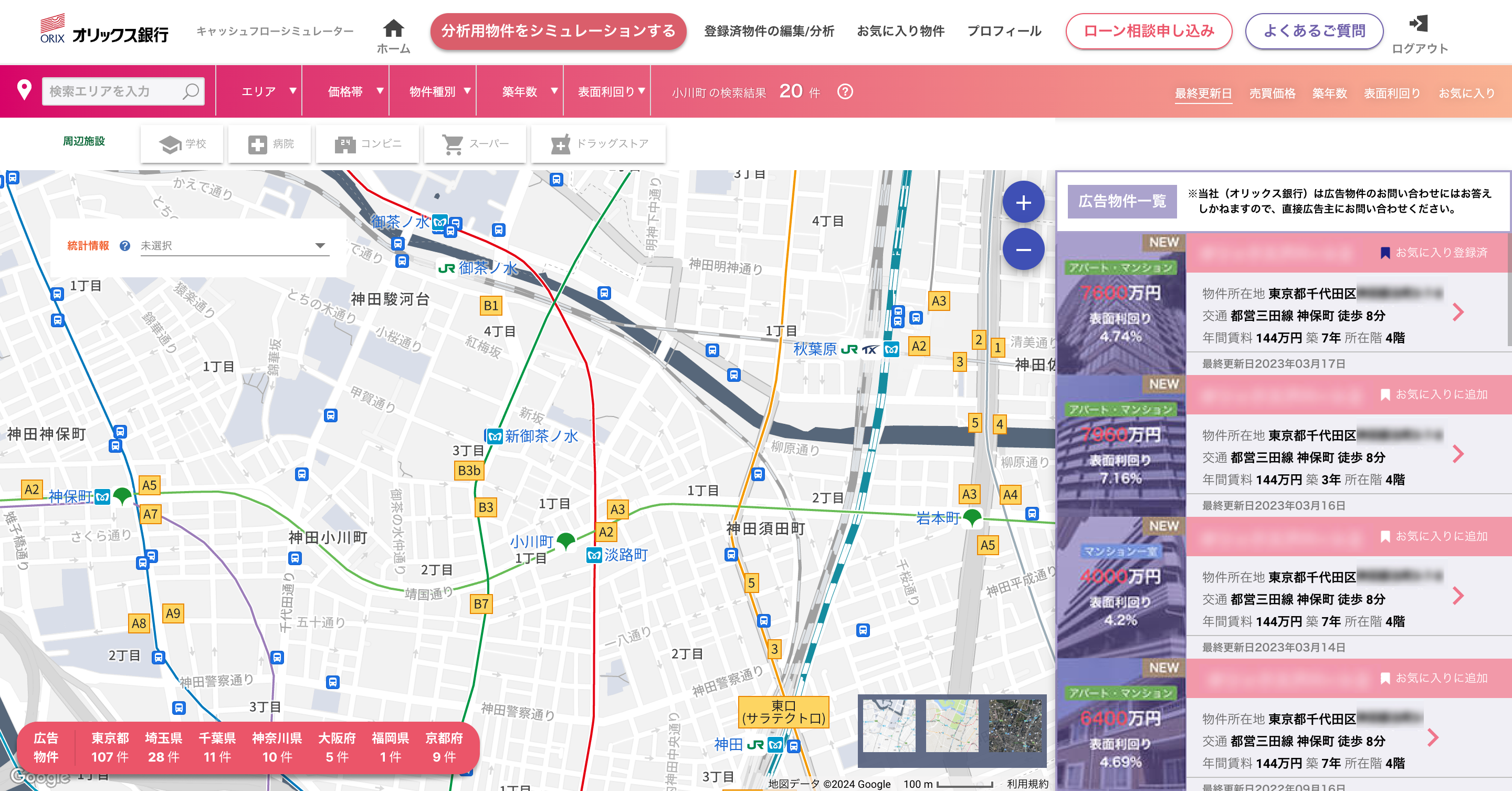Click ローン相談申し込み button
The height and width of the screenshot is (791, 1512).
coord(1149,31)
